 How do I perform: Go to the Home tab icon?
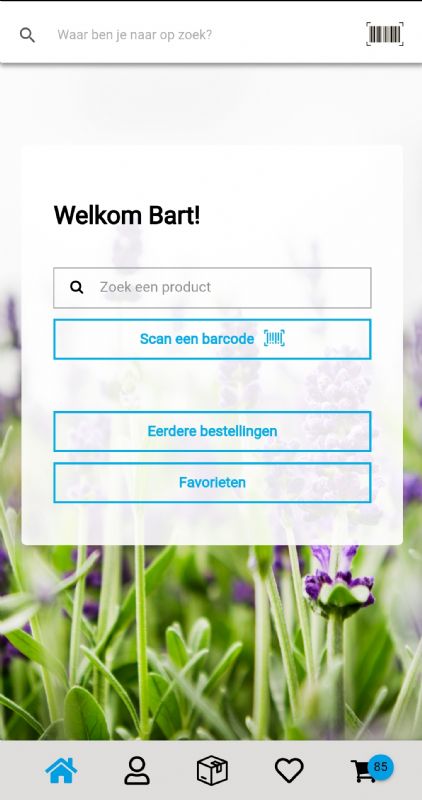pyautogui.click(x=61, y=770)
